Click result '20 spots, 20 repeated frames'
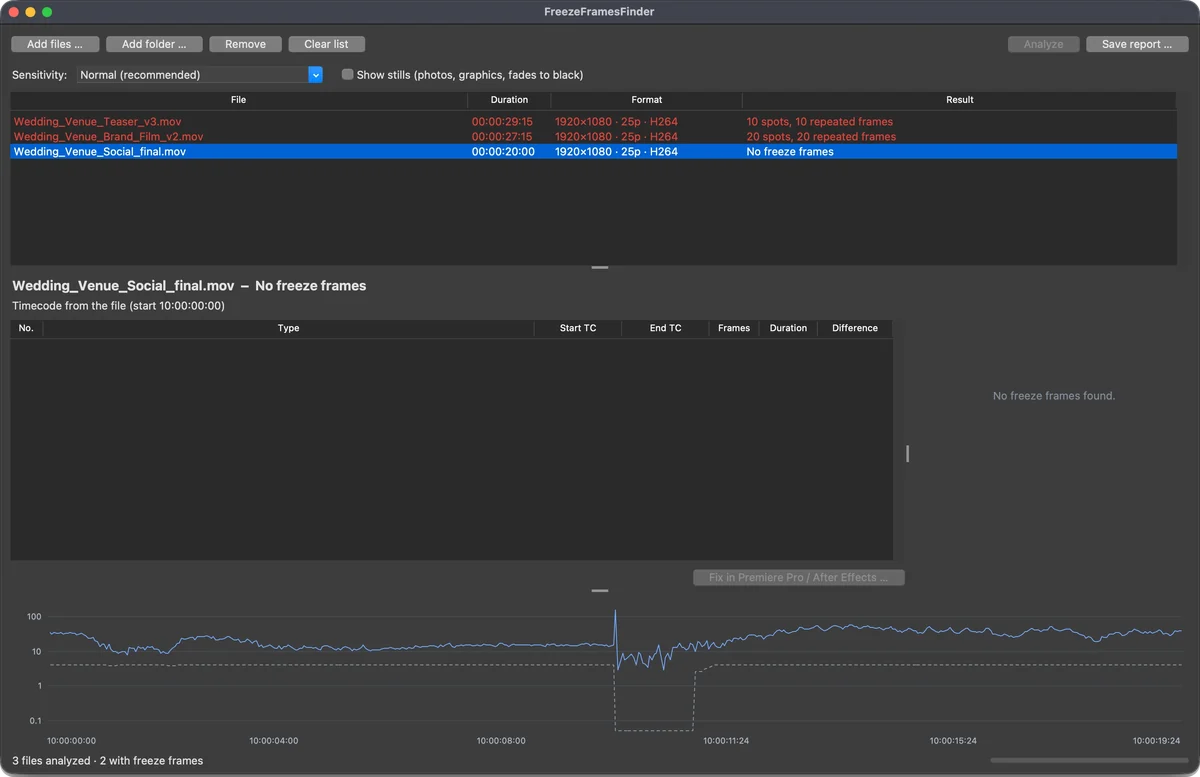 [x=821, y=137]
